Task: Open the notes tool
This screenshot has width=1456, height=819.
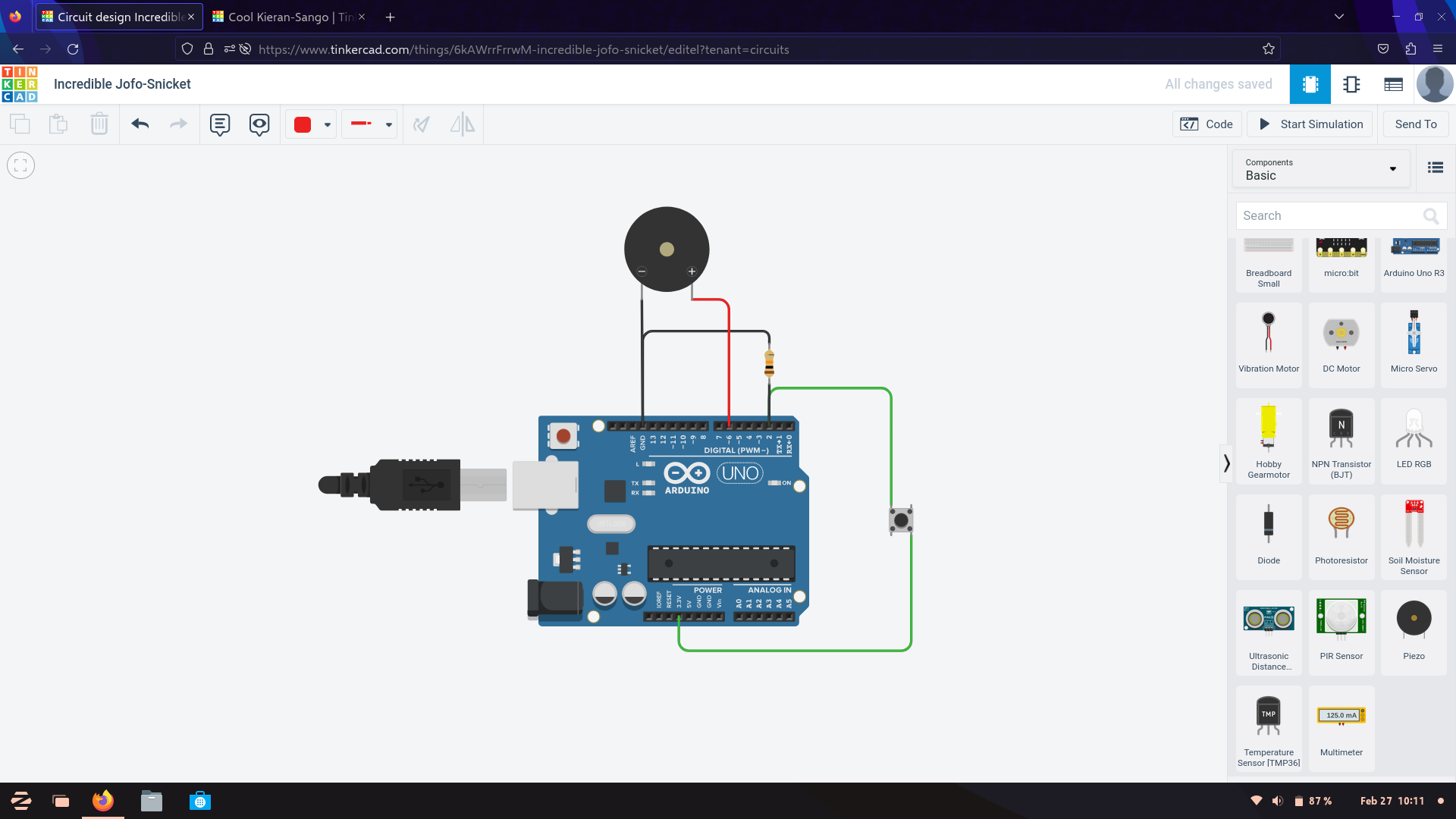Action: click(220, 124)
